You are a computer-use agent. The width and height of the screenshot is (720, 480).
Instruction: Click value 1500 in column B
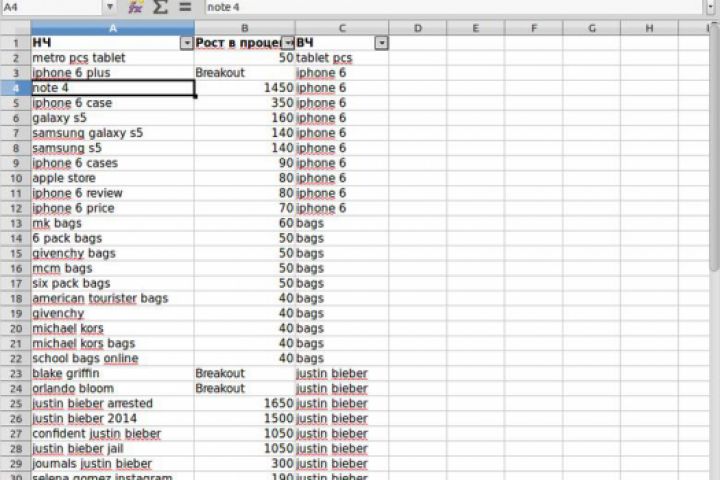(x=245, y=419)
